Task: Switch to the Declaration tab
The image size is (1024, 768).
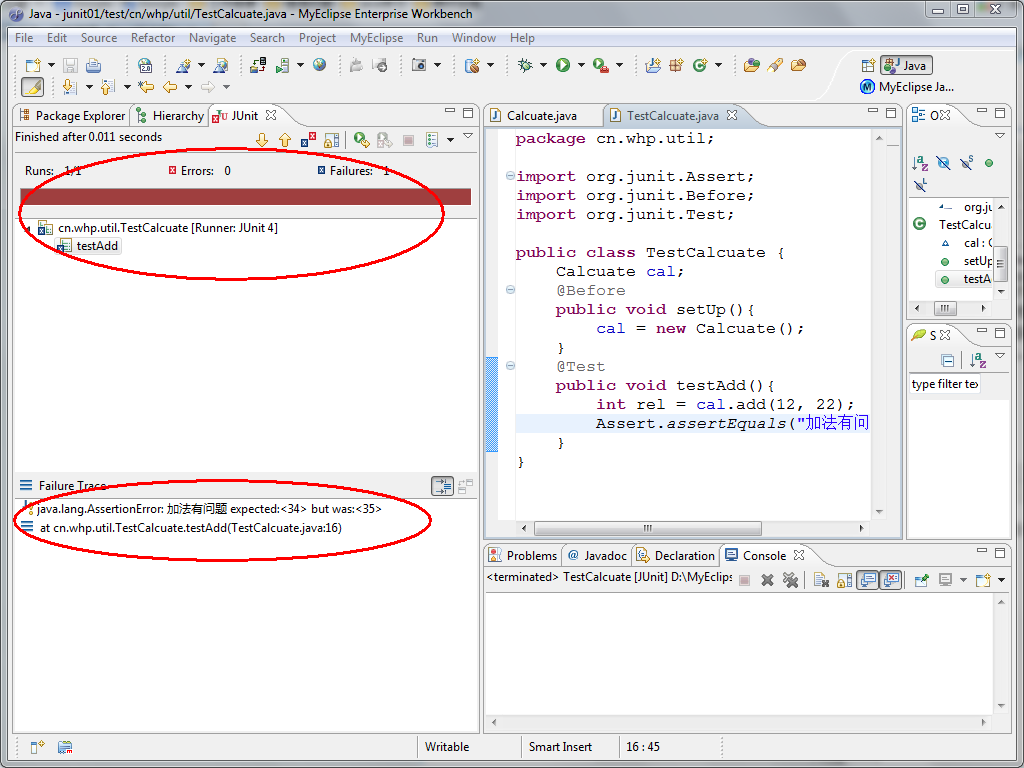Action: tap(676, 556)
